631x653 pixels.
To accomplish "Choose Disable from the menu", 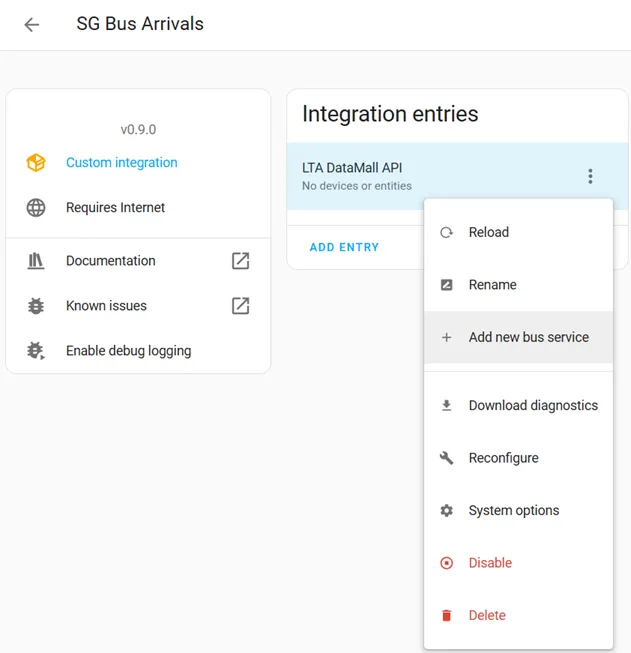I will pyautogui.click(x=518, y=563).
